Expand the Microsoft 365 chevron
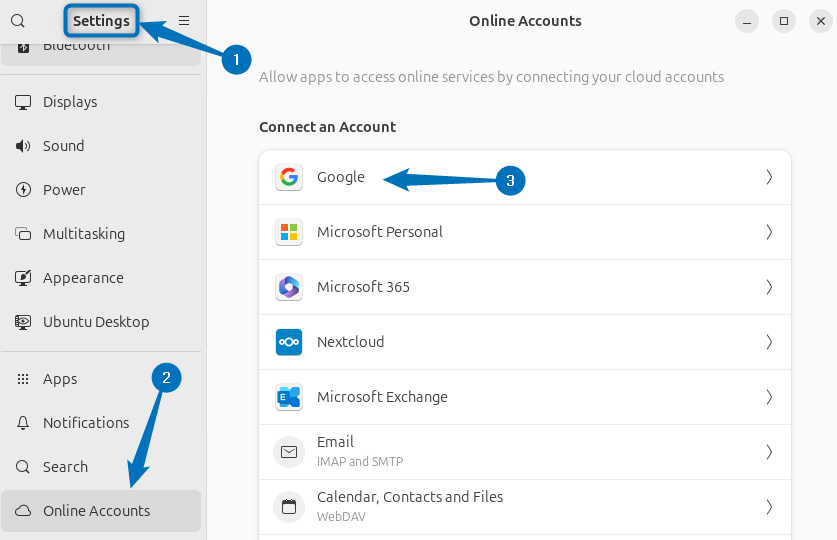837x540 pixels. point(769,287)
